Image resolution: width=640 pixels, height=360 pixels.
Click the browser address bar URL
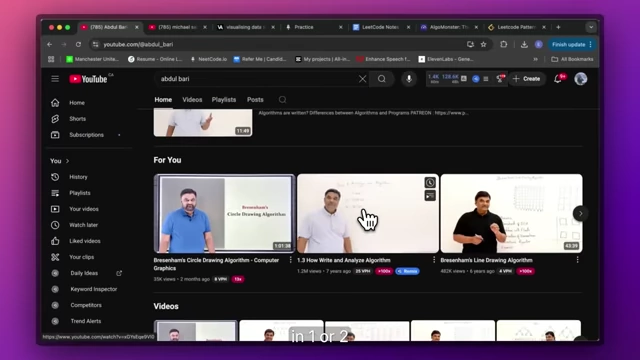[x=138, y=44]
